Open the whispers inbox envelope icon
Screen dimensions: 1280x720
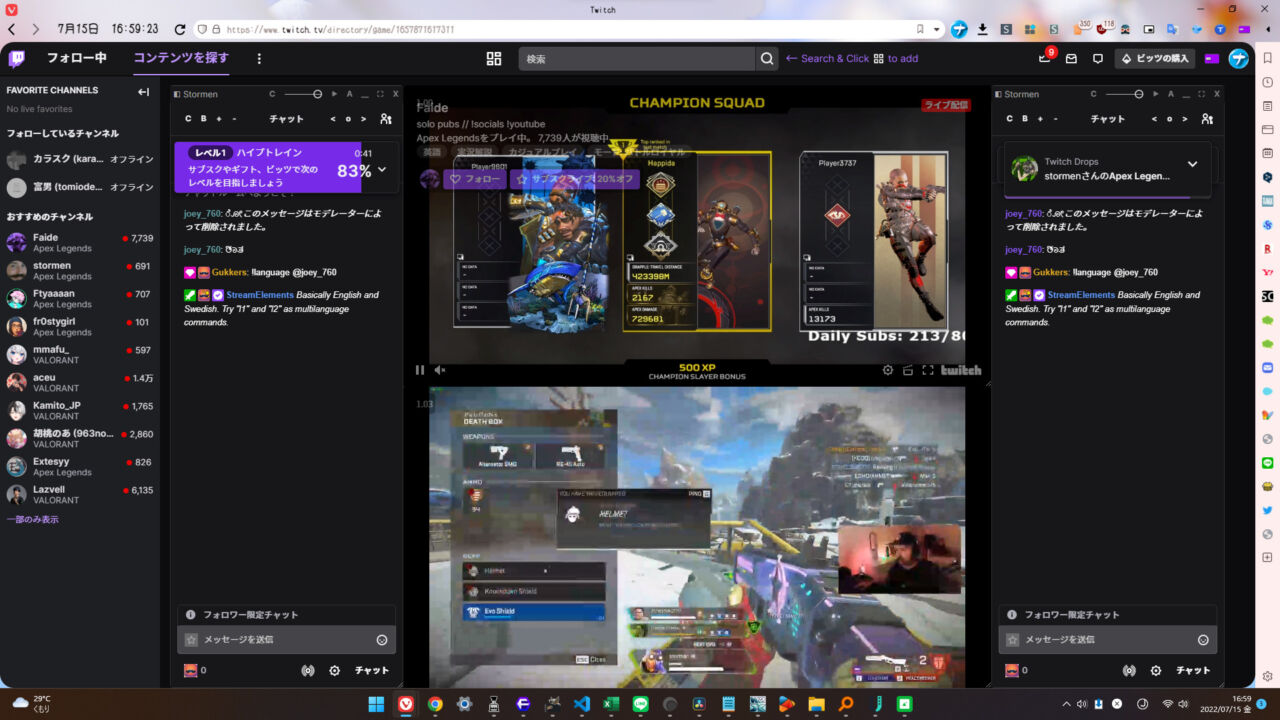point(1071,58)
